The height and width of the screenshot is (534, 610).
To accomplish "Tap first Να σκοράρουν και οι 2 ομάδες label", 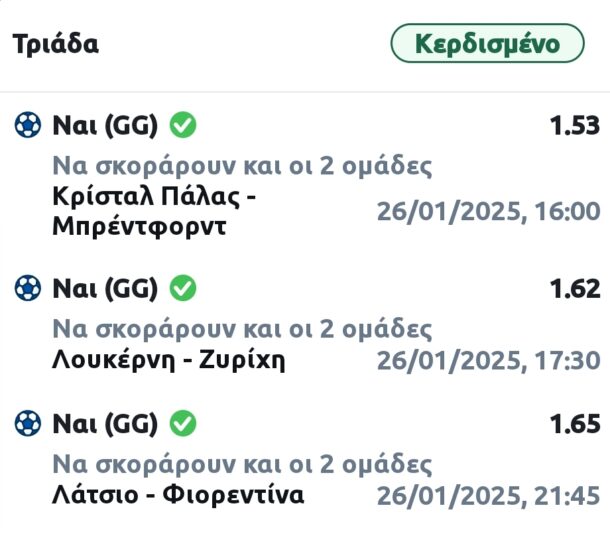I will [241, 166].
